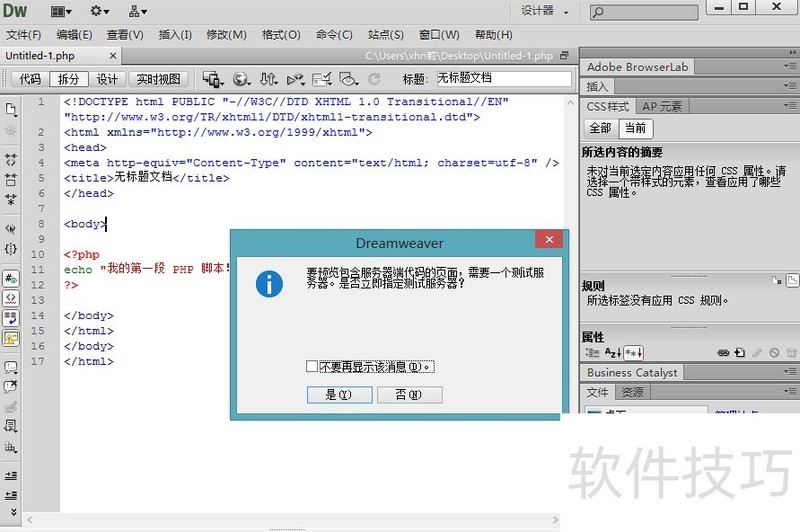Click new CSS rule icon
The height and width of the screenshot is (532, 800).
[x=740, y=352]
